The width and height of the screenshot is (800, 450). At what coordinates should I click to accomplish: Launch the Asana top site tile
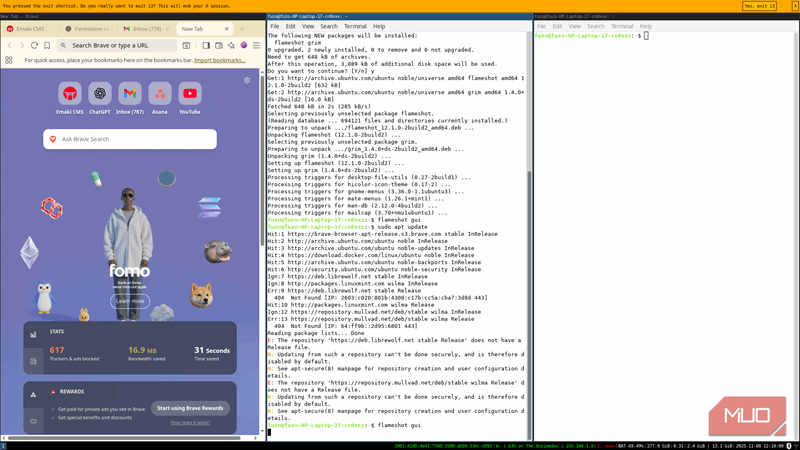(160, 94)
